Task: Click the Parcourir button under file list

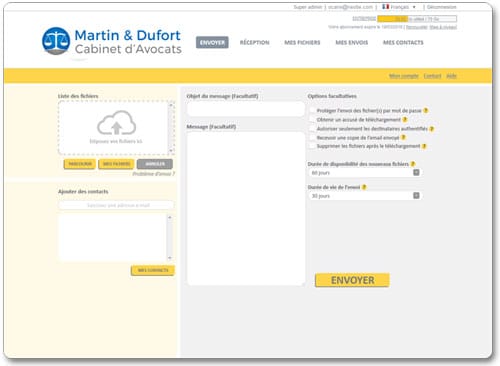Action: coord(80,164)
